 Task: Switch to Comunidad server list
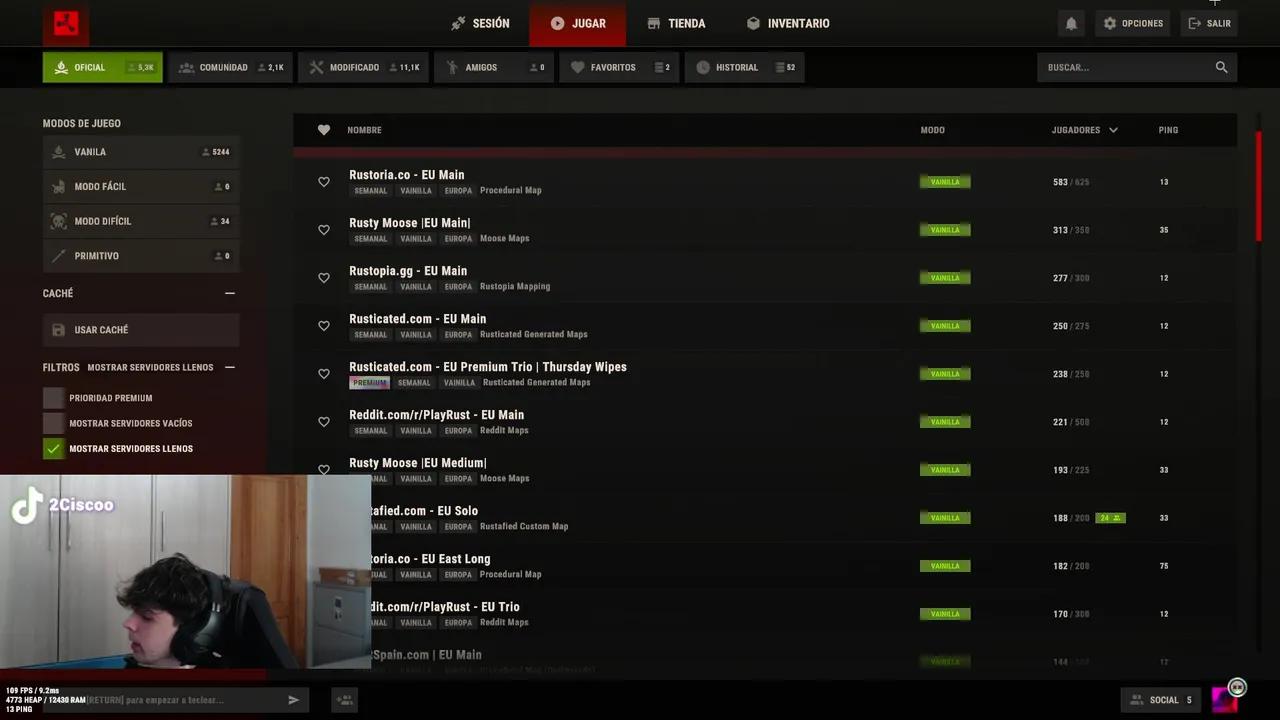[x=230, y=67]
